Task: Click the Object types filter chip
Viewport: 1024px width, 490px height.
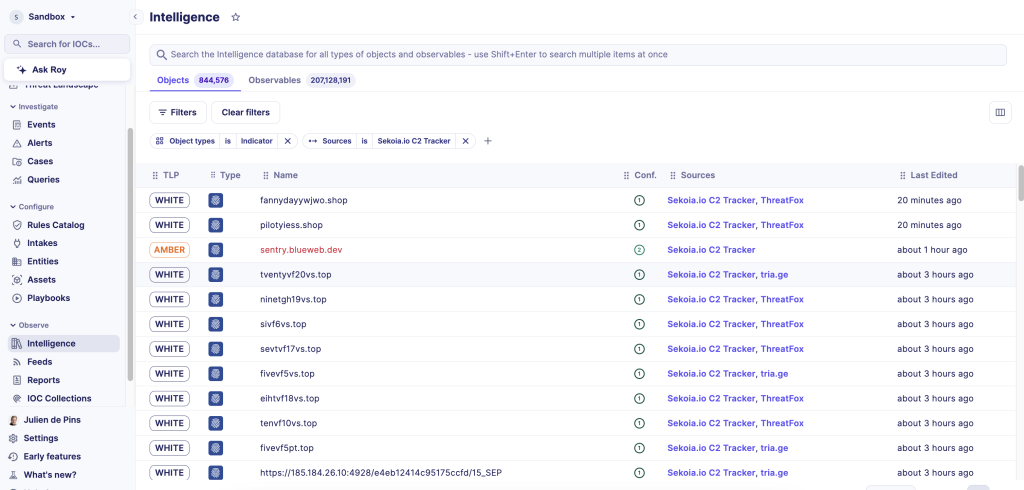Action: pos(185,141)
